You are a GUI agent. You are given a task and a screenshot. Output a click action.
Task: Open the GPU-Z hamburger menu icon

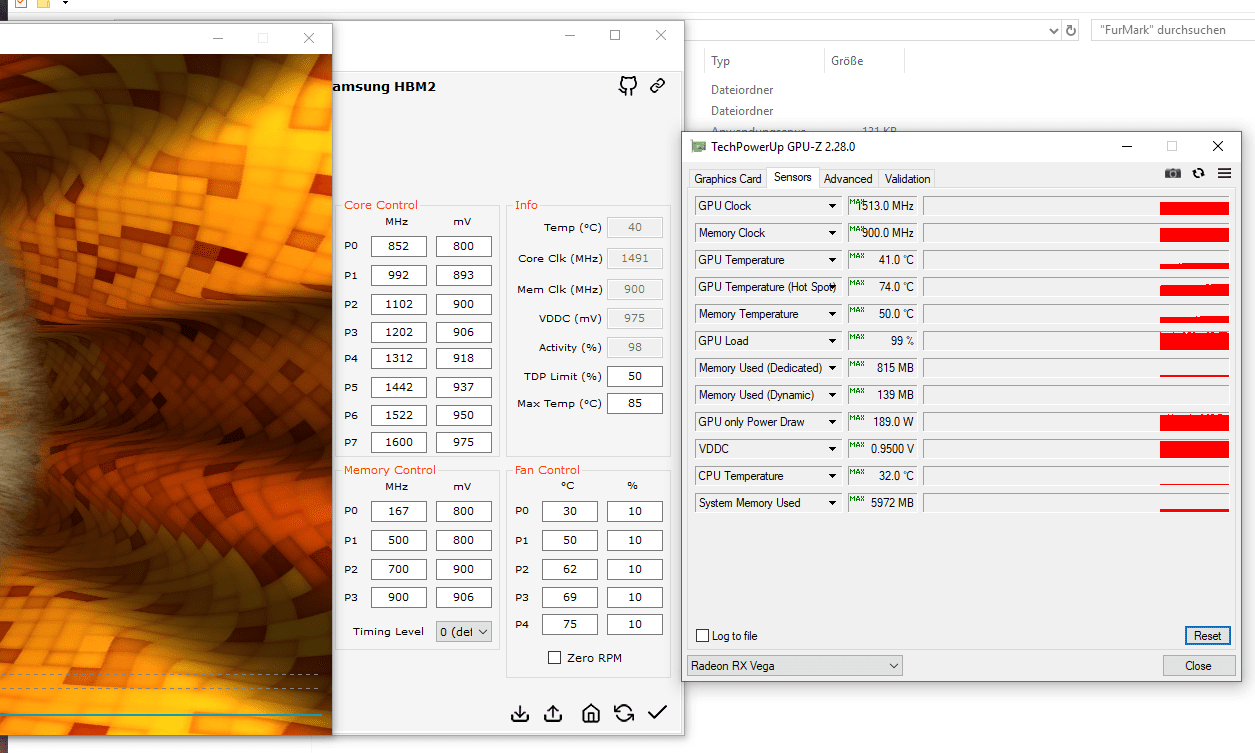pos(1224,173)
